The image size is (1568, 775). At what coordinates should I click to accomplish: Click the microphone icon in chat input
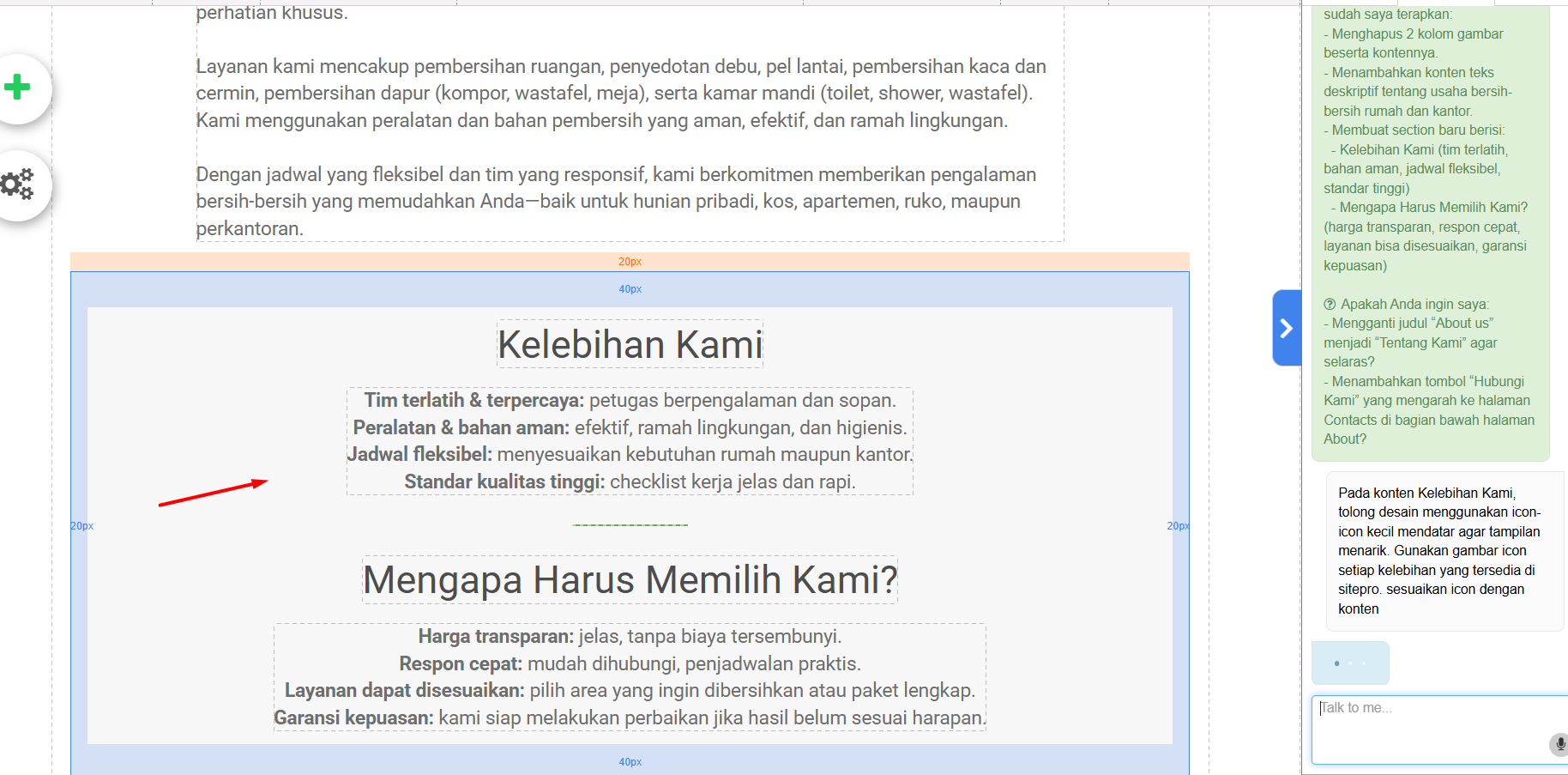pos(1559,744)
